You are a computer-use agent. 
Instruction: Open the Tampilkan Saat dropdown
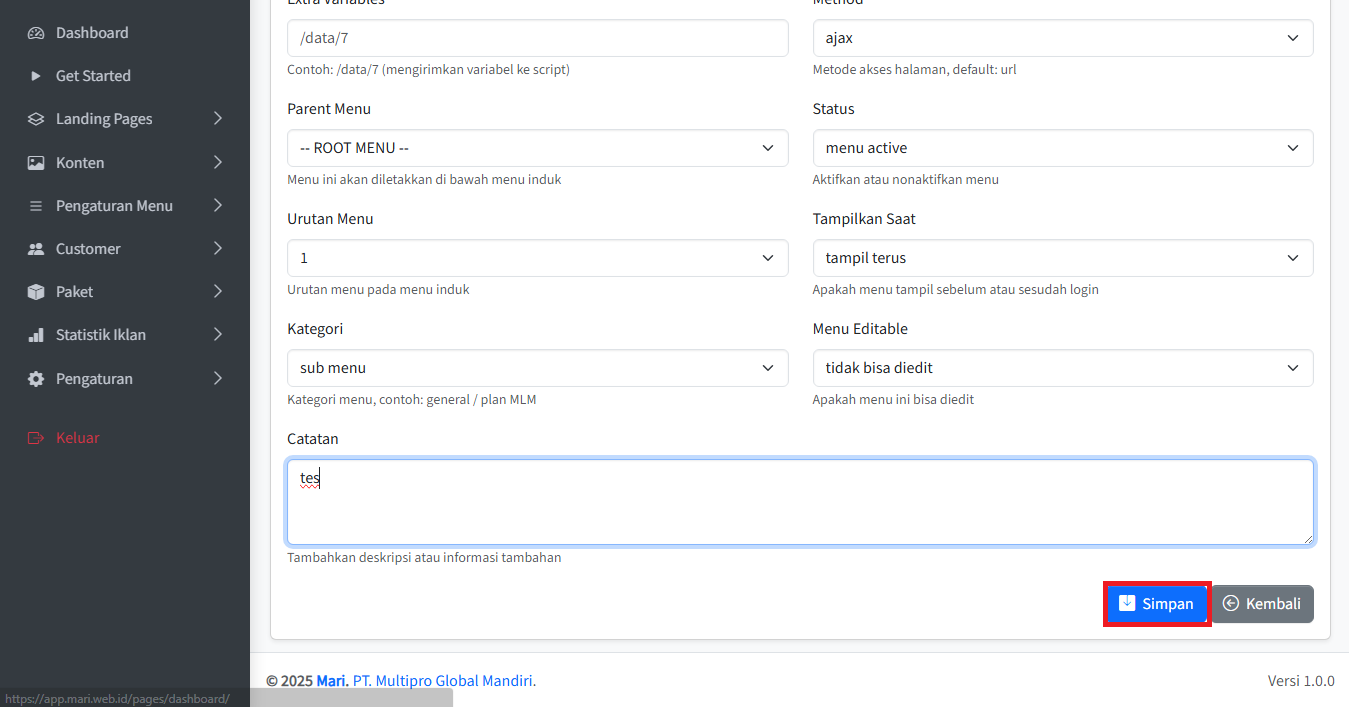point(1062,258)
